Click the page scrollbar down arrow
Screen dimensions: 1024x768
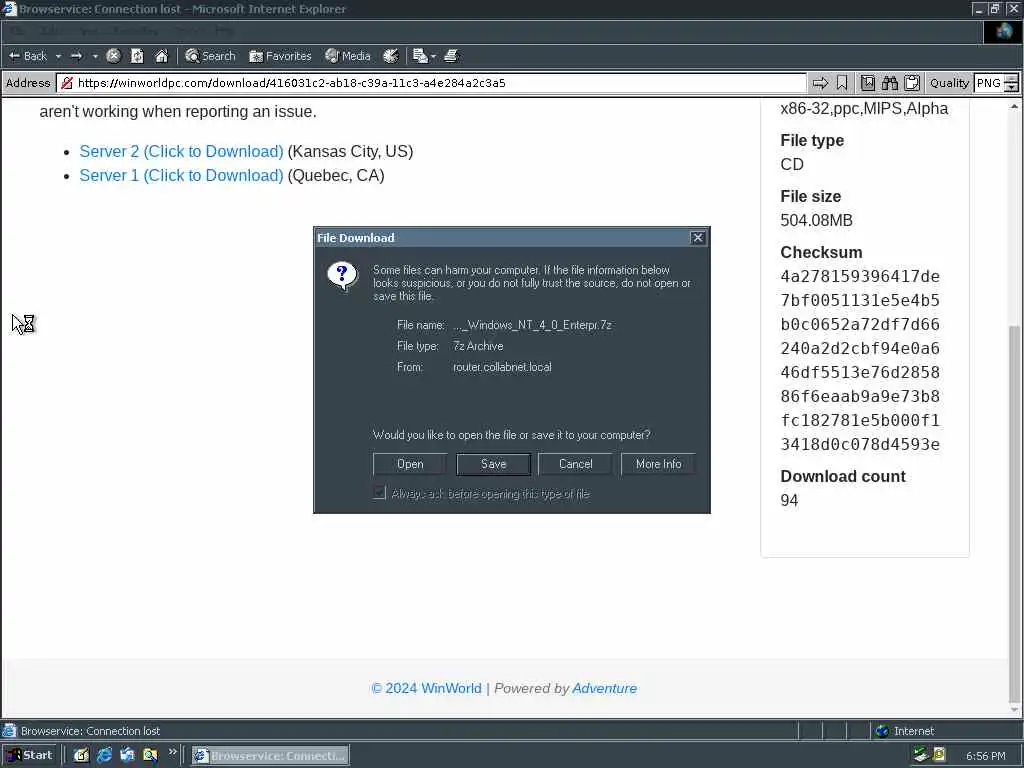click(x=1014, y=710)
